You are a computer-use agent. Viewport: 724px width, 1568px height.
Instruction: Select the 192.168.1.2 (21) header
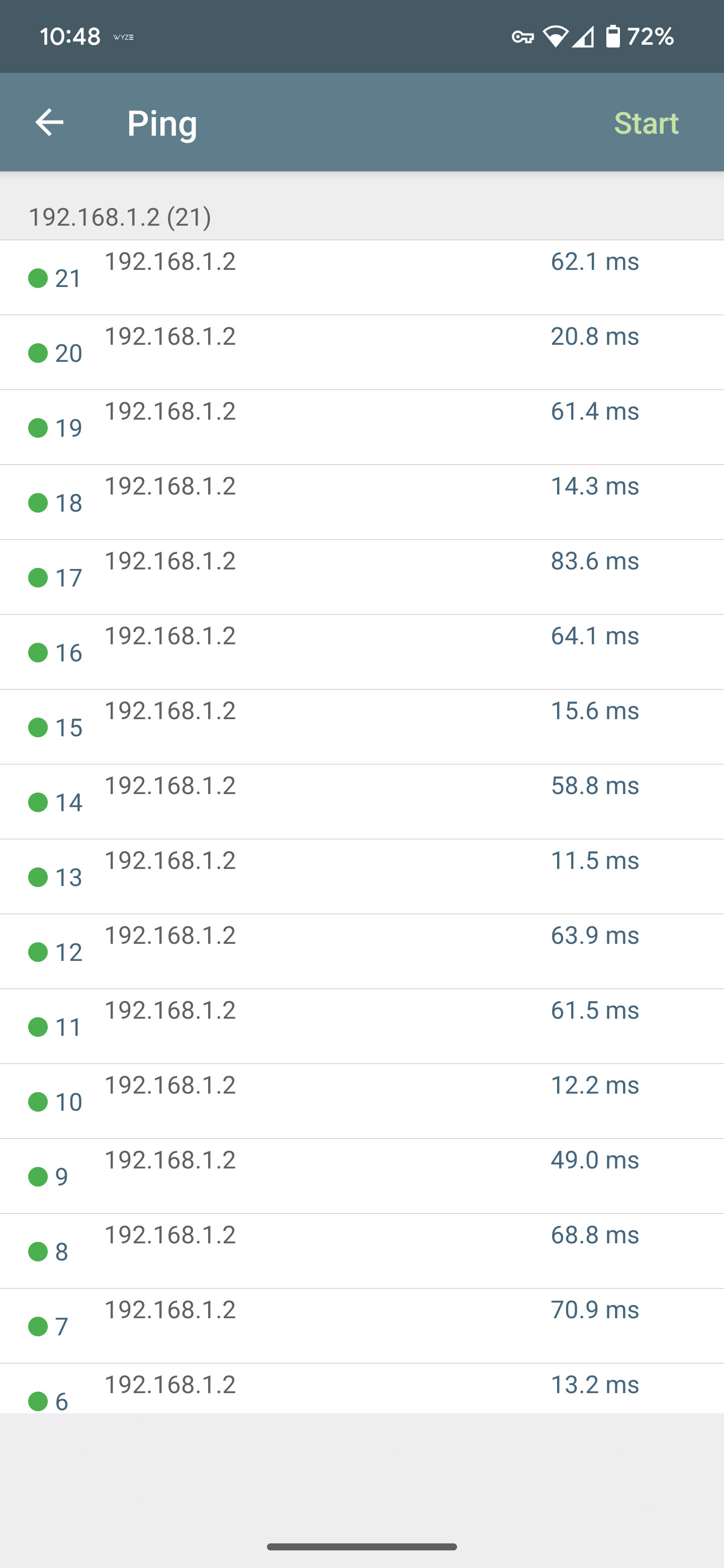pos(120,217)
